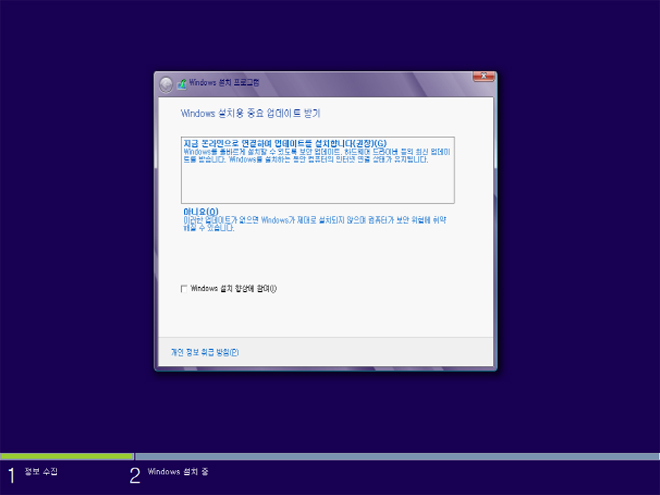Viewport: 660px width, 495px height.
Task: Click the back arrow in the setup window
Action: point(166,84)
